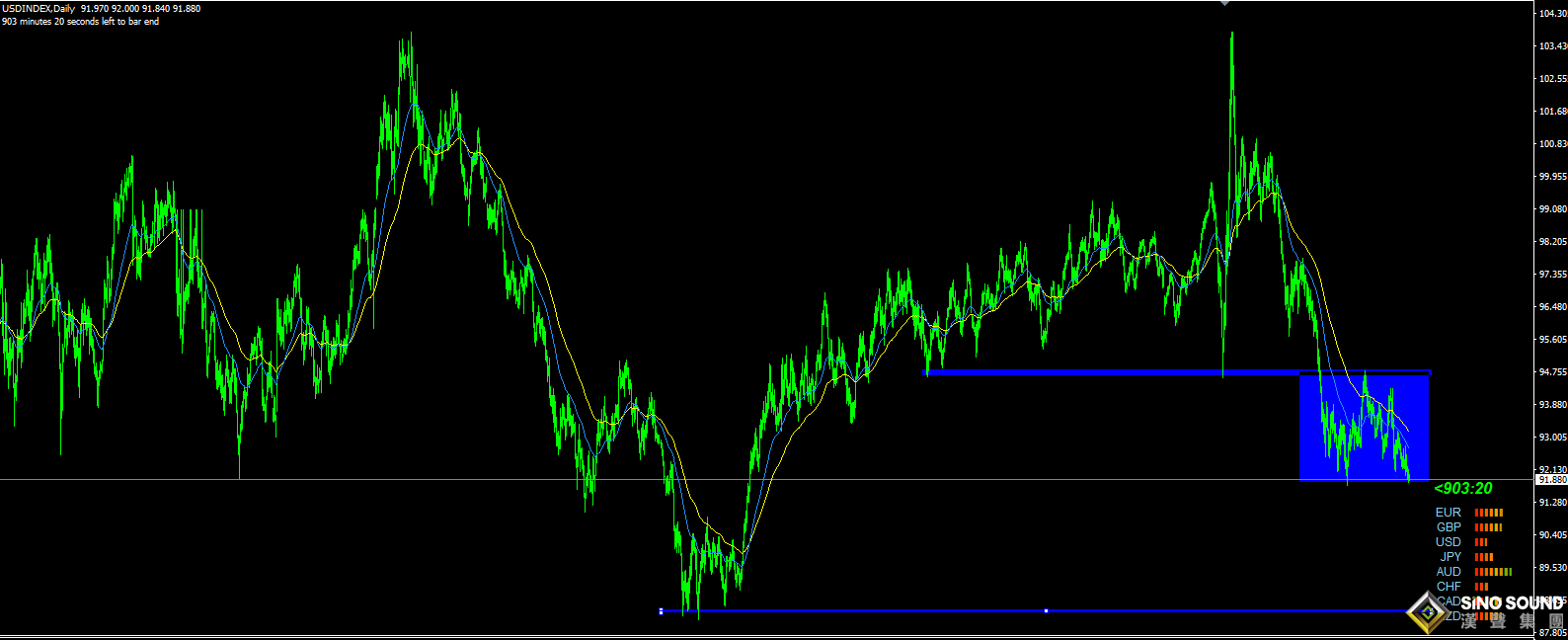Click the GBP strength meter bars
This screenshot has width=1568, height=640.
click(x=1488, y=527)
